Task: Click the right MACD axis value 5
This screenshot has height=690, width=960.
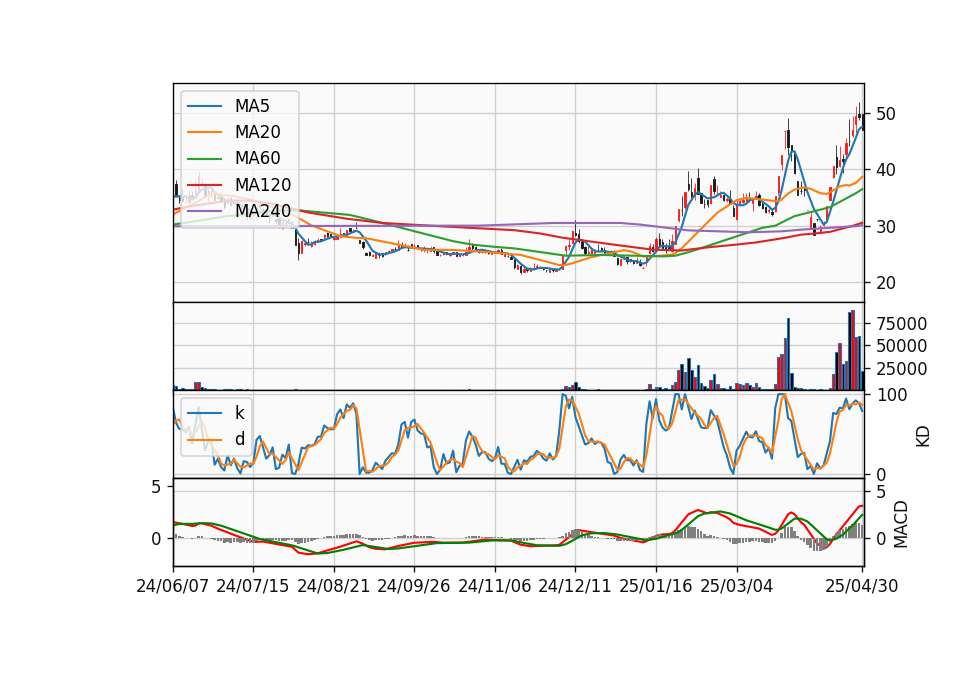Action: (882, 492)
